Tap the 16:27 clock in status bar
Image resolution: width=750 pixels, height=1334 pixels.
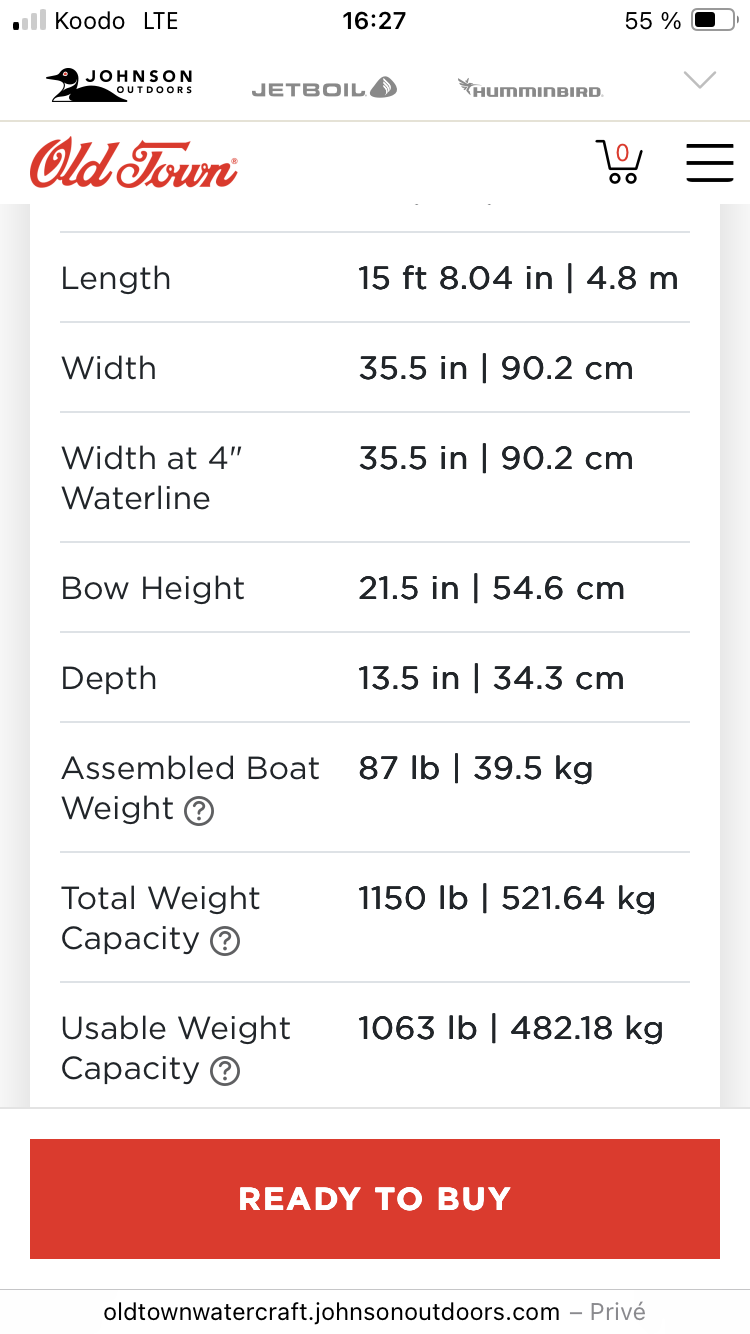point(374,21)
